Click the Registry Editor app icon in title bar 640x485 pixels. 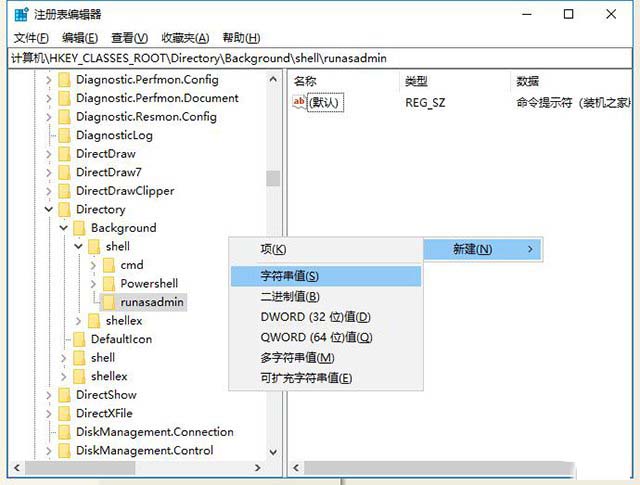(x=21, y=14)
